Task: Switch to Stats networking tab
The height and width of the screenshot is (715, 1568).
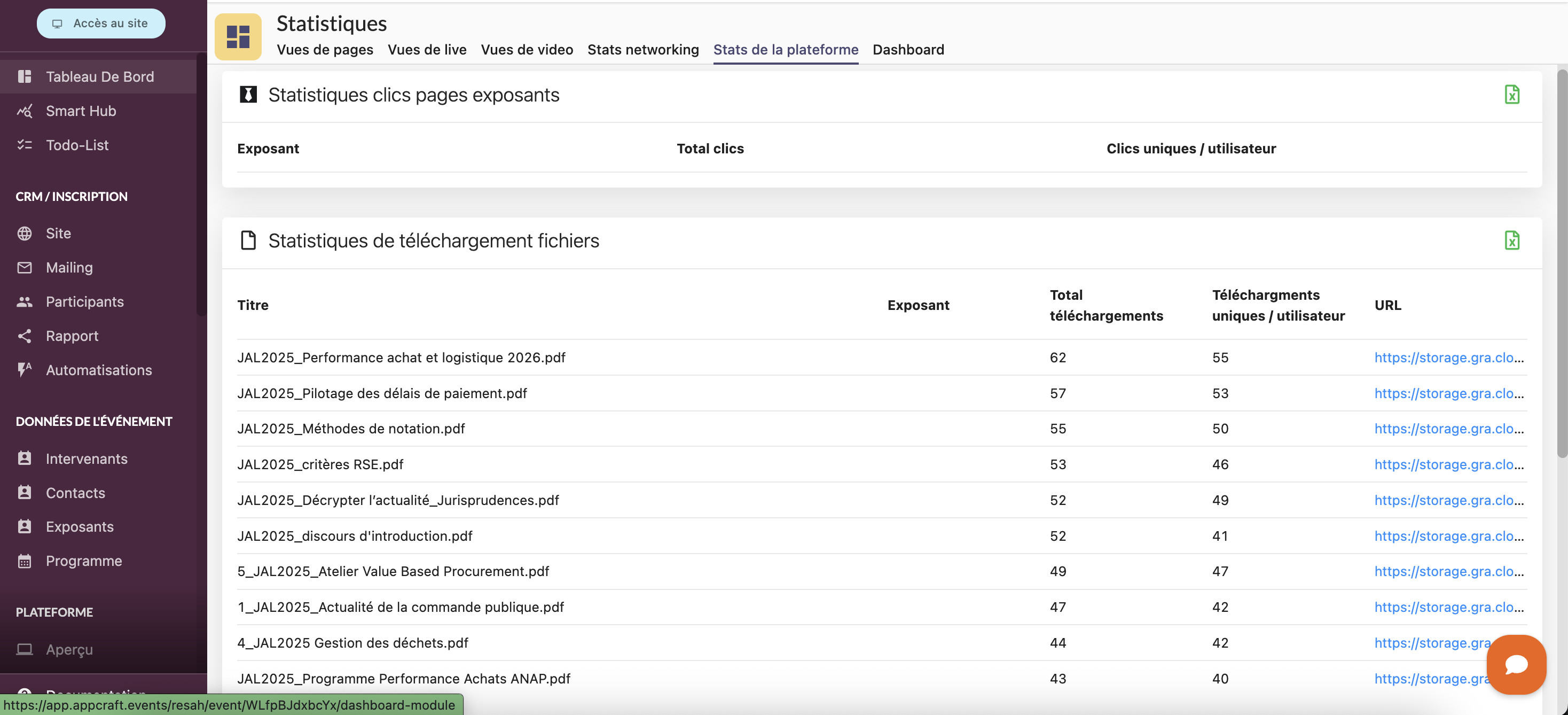Action: tap(643, 49)
